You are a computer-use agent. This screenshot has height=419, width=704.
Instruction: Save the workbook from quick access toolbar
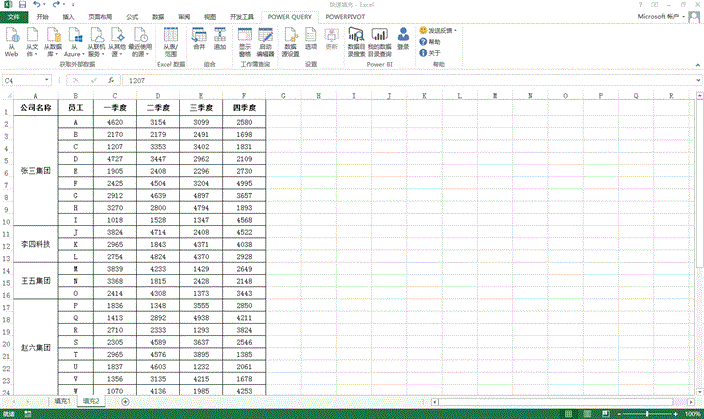tap(23, 5)
